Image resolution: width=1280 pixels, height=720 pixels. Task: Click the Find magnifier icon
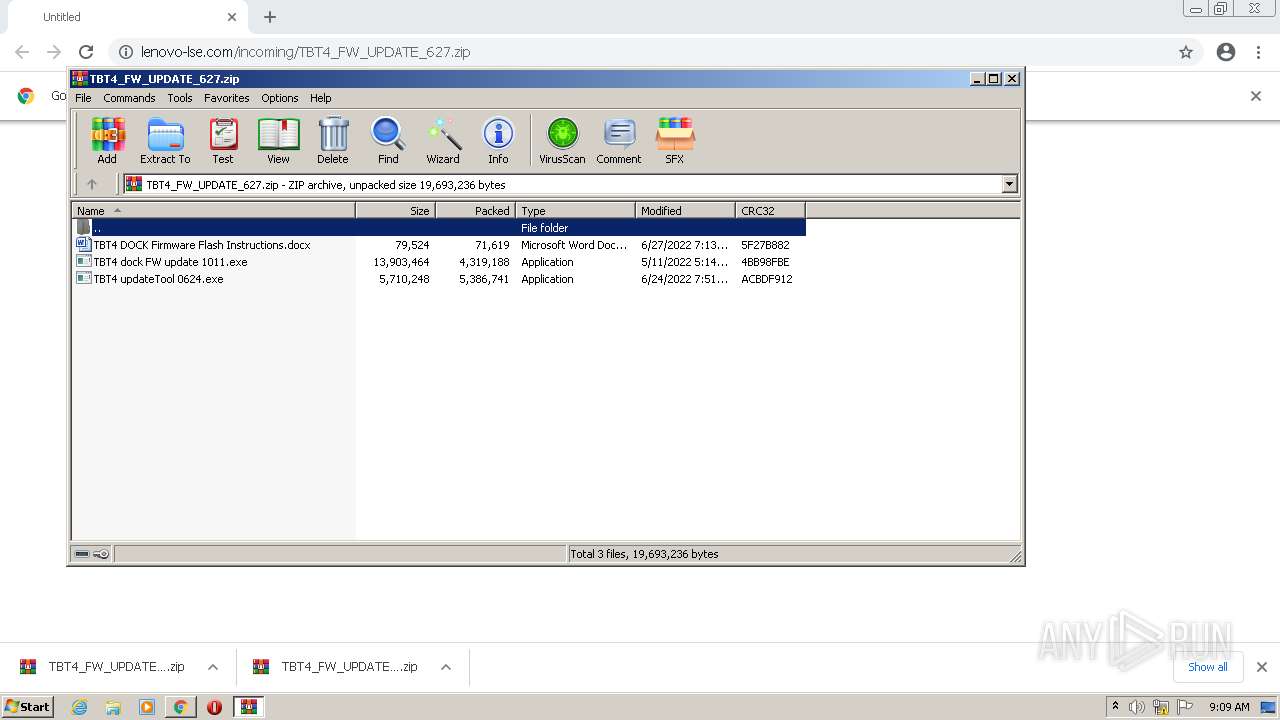tap(388, 140)
